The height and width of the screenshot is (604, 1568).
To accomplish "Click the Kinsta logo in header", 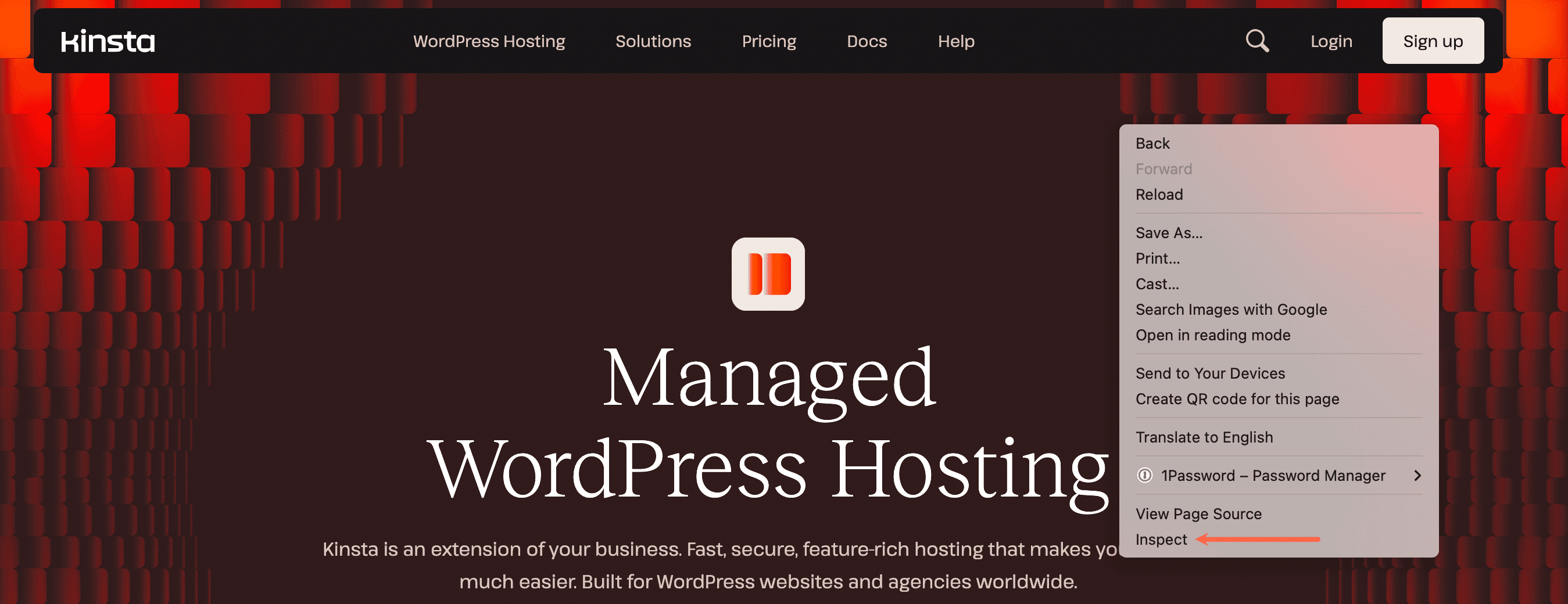I will pyautogui.click(x=108, y=41).
